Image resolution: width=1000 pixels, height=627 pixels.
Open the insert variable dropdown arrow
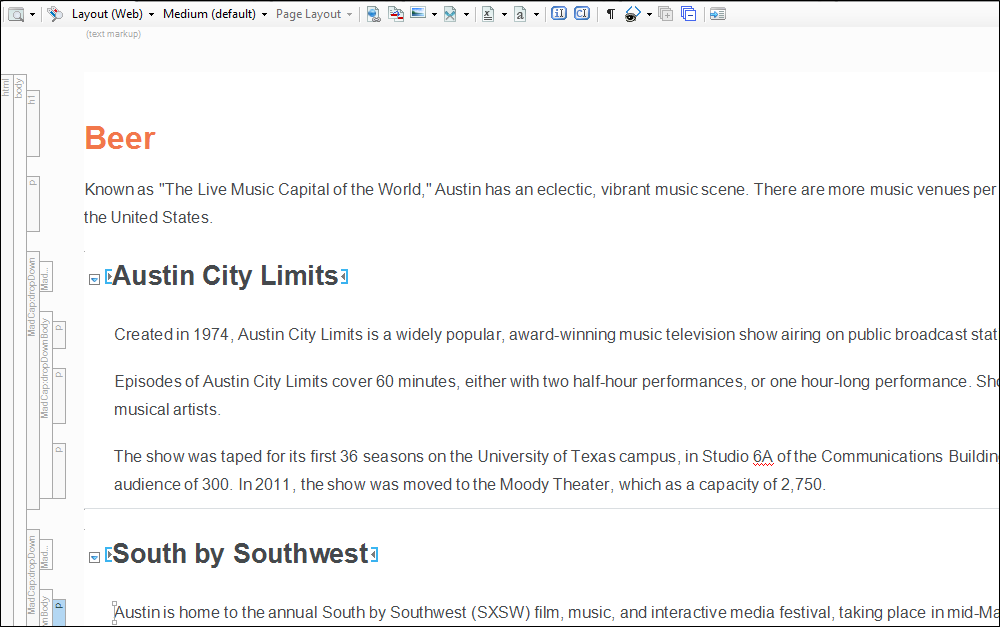(x=504, y=15)
